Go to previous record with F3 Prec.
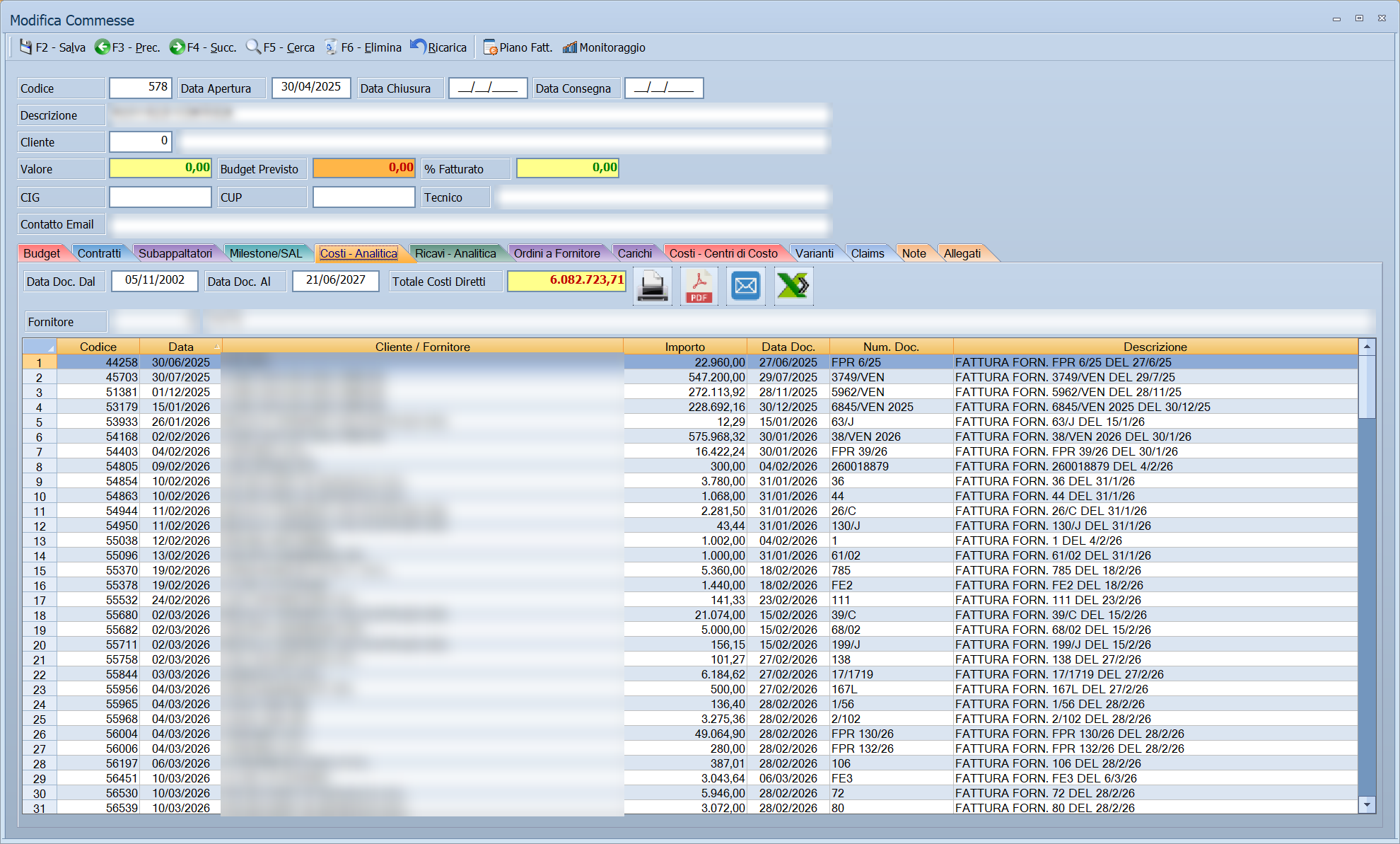 pyautogui.click(x=127, y=47)
